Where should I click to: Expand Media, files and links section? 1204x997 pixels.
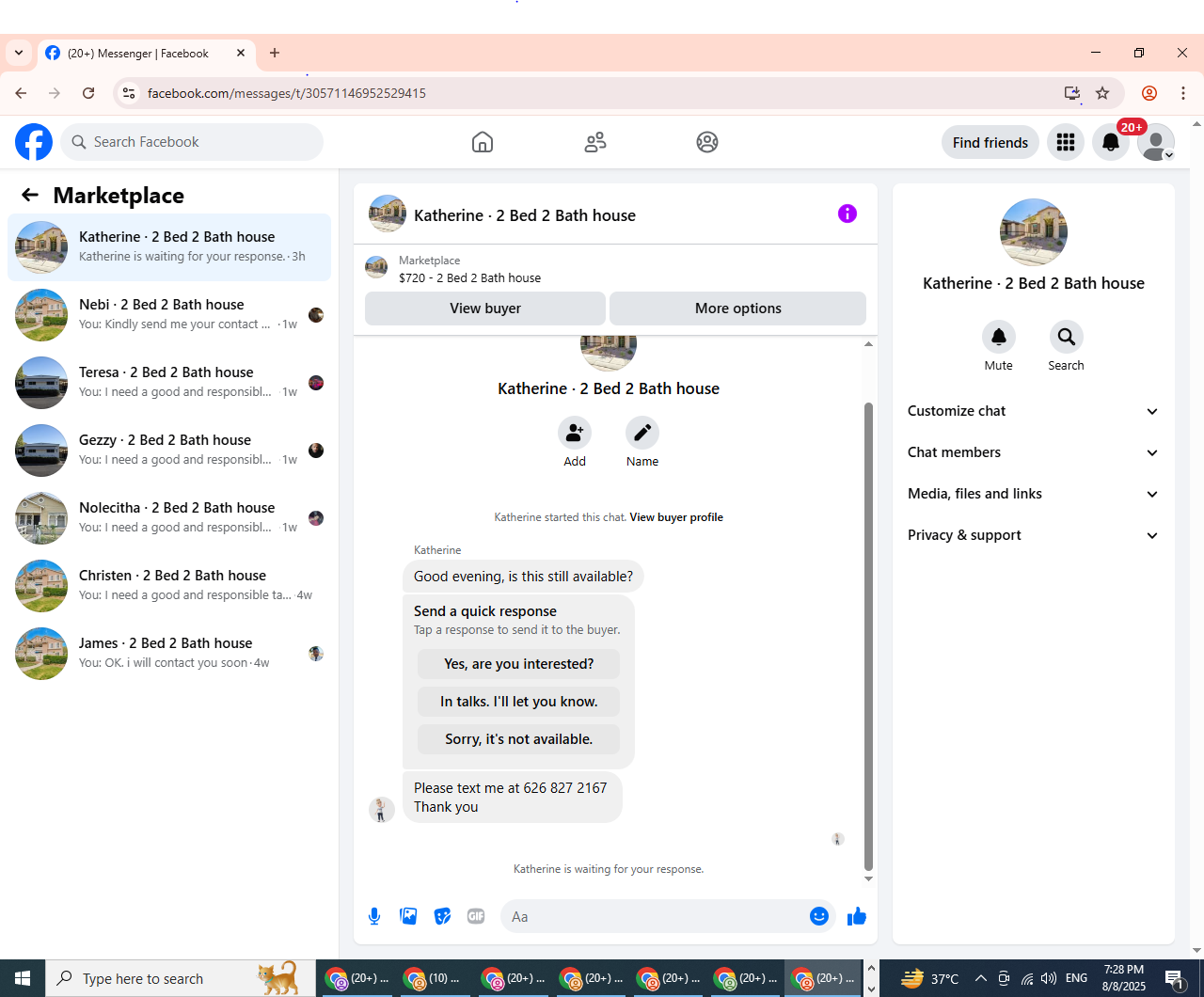(x=1034, y=494)
